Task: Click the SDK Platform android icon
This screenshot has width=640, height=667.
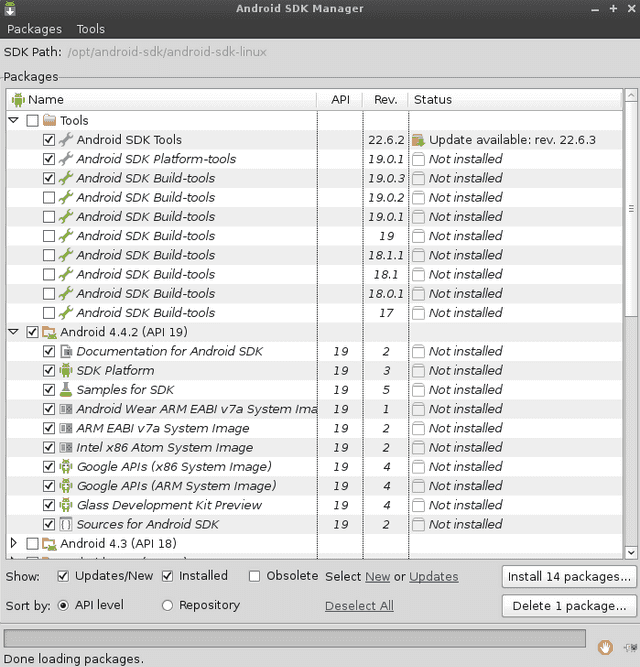Action: [x=65, y=371]
